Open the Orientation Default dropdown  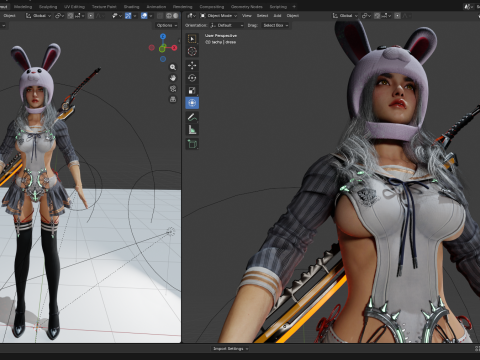pos(227,25)
